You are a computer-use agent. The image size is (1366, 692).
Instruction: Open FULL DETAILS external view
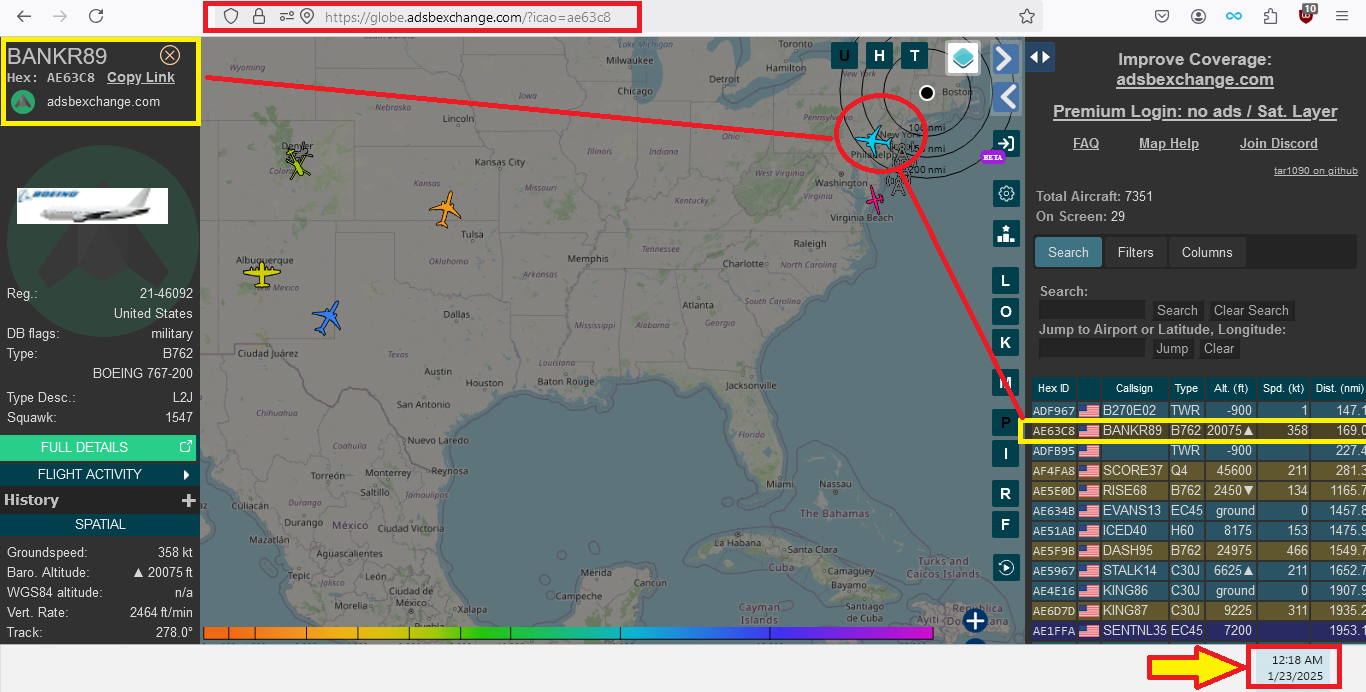tap(98, 447)
